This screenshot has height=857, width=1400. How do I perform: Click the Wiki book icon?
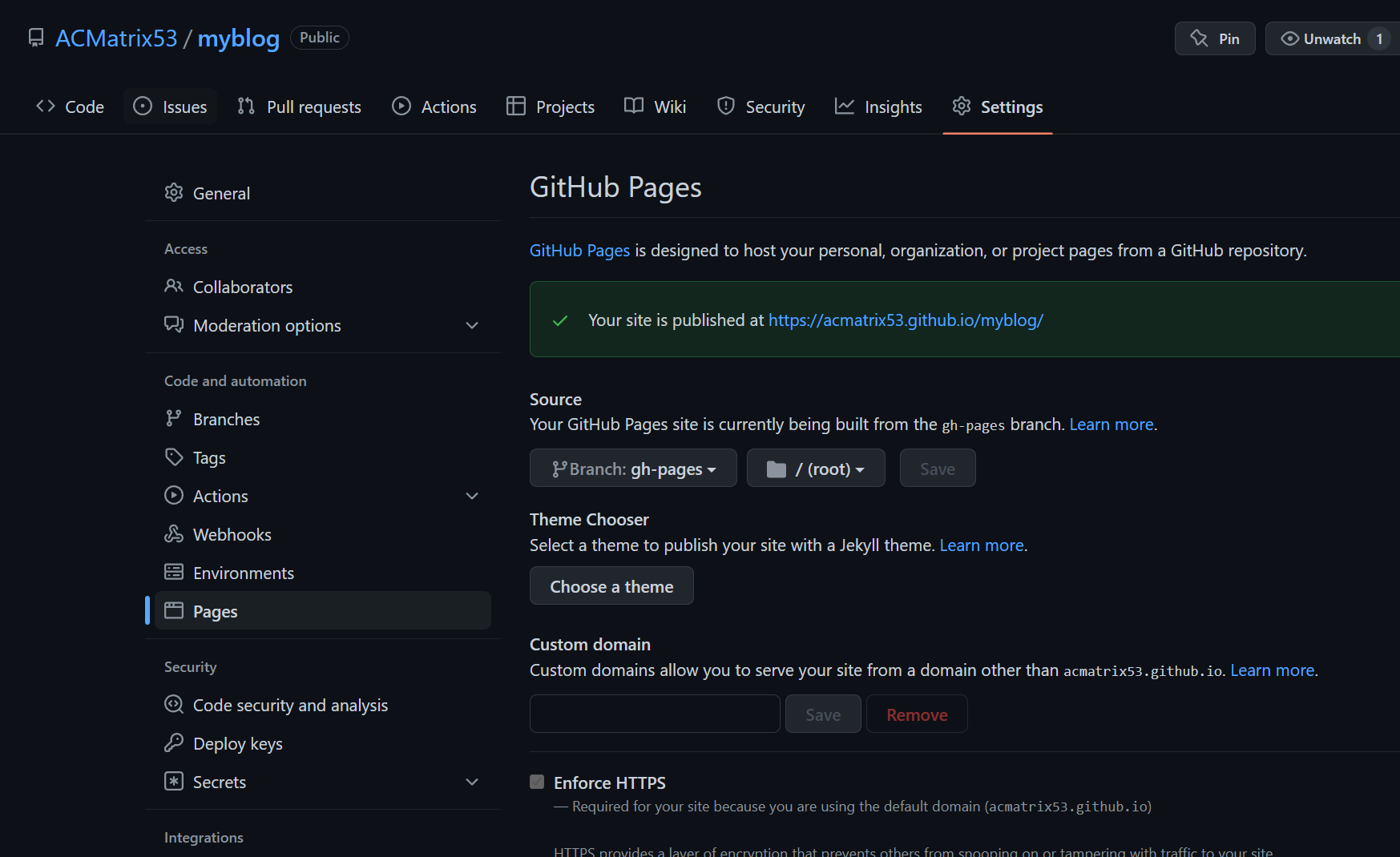[634, 107]
